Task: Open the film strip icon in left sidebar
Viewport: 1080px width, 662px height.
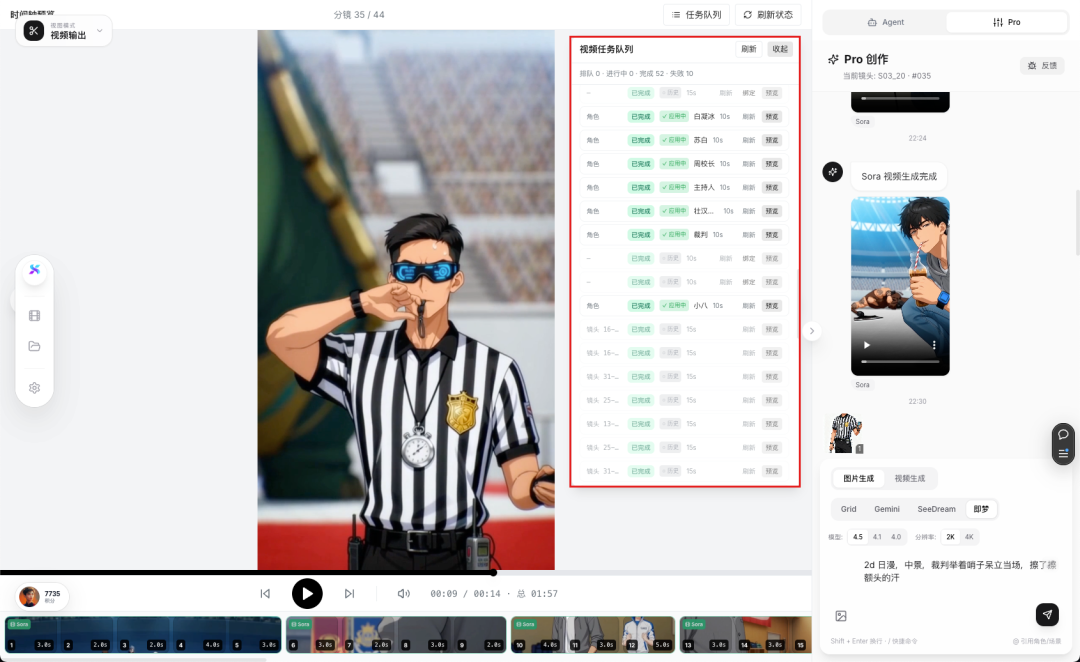Action: click(x=35, y=316)
